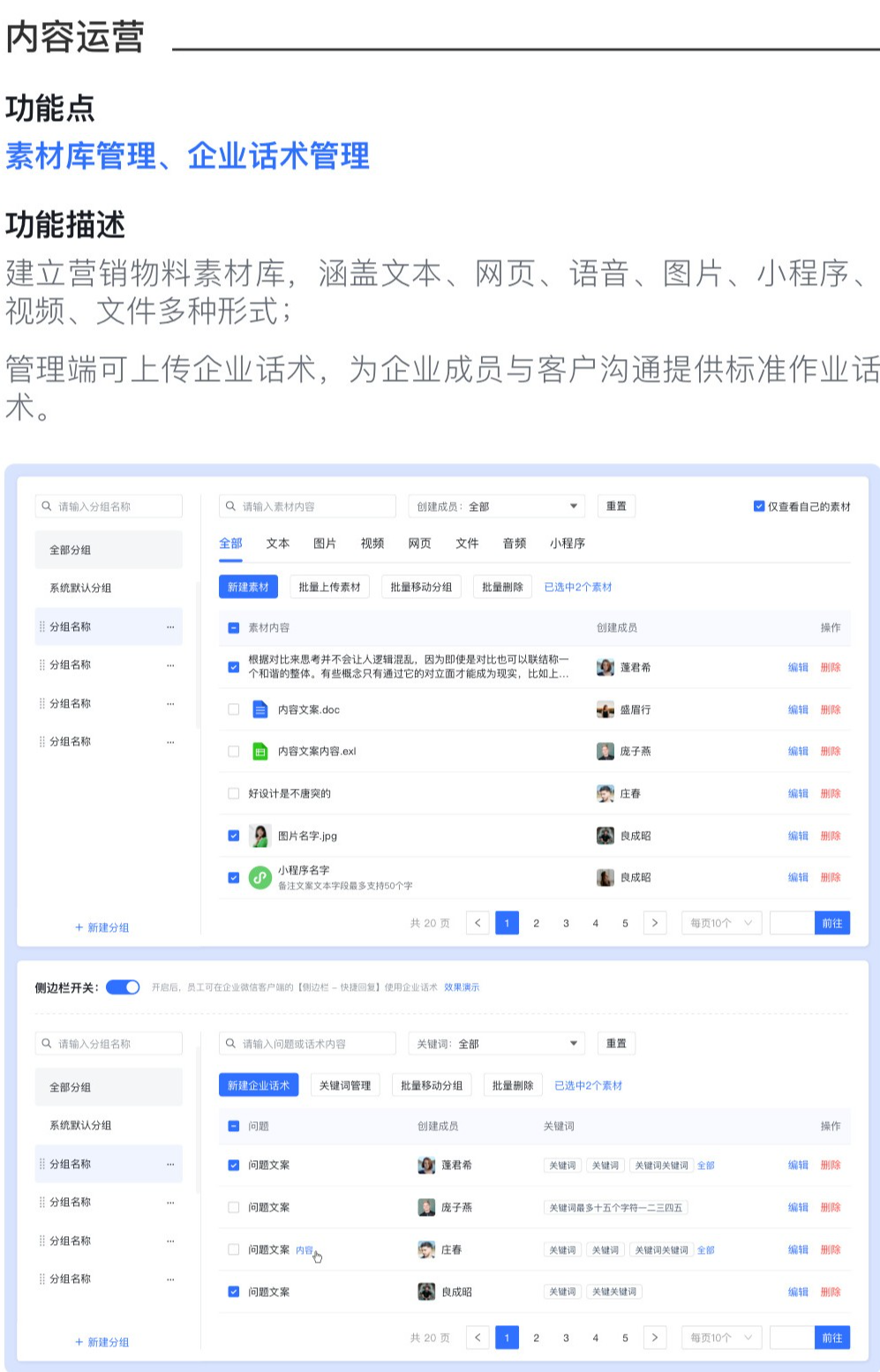Open the 关键词 filter dropdown
Viewport: 880px width, 1372px height.
pyautogui.click(x=497, y=1044)
